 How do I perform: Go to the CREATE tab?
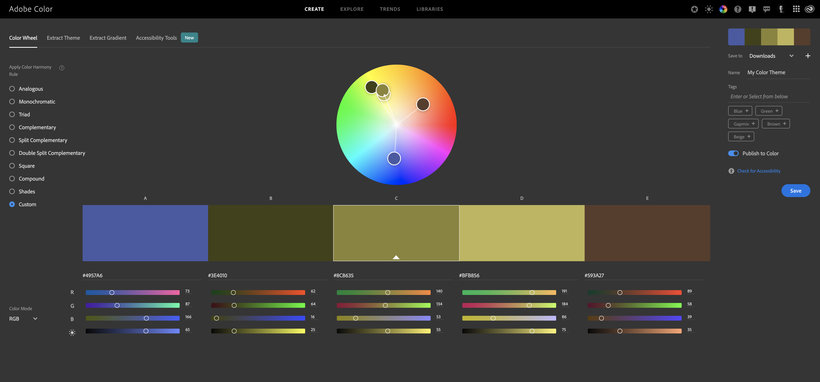(314, 9)
